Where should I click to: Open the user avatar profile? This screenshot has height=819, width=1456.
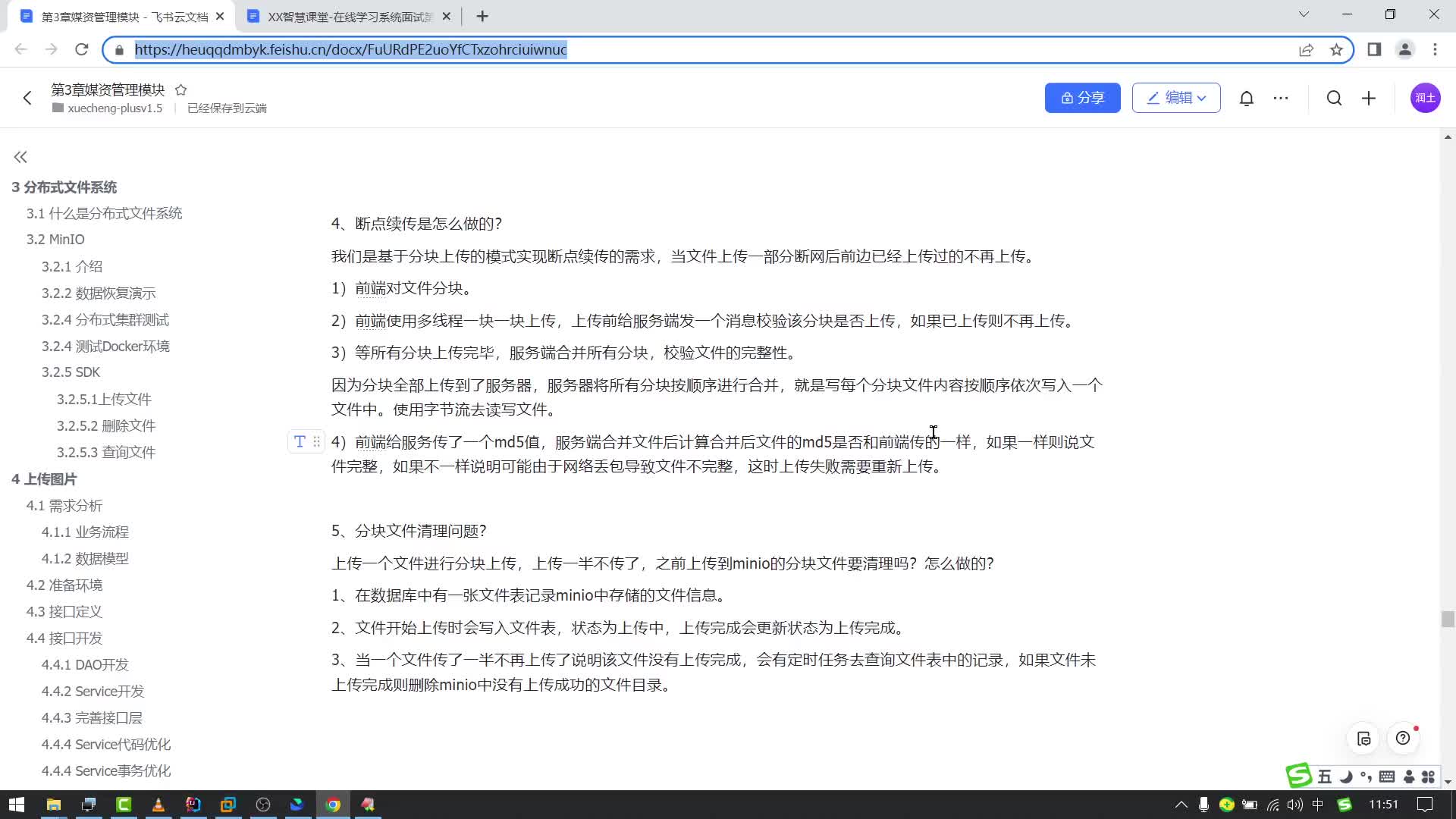[1425, 98]
